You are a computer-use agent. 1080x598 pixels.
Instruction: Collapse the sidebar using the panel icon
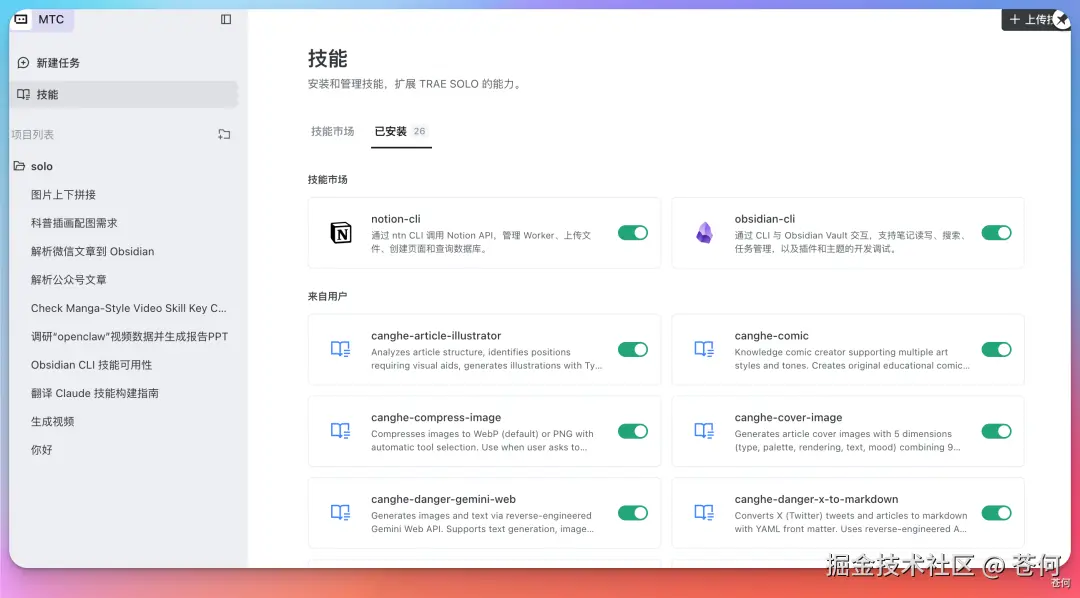pyautogui.click(x=226, y=19)
